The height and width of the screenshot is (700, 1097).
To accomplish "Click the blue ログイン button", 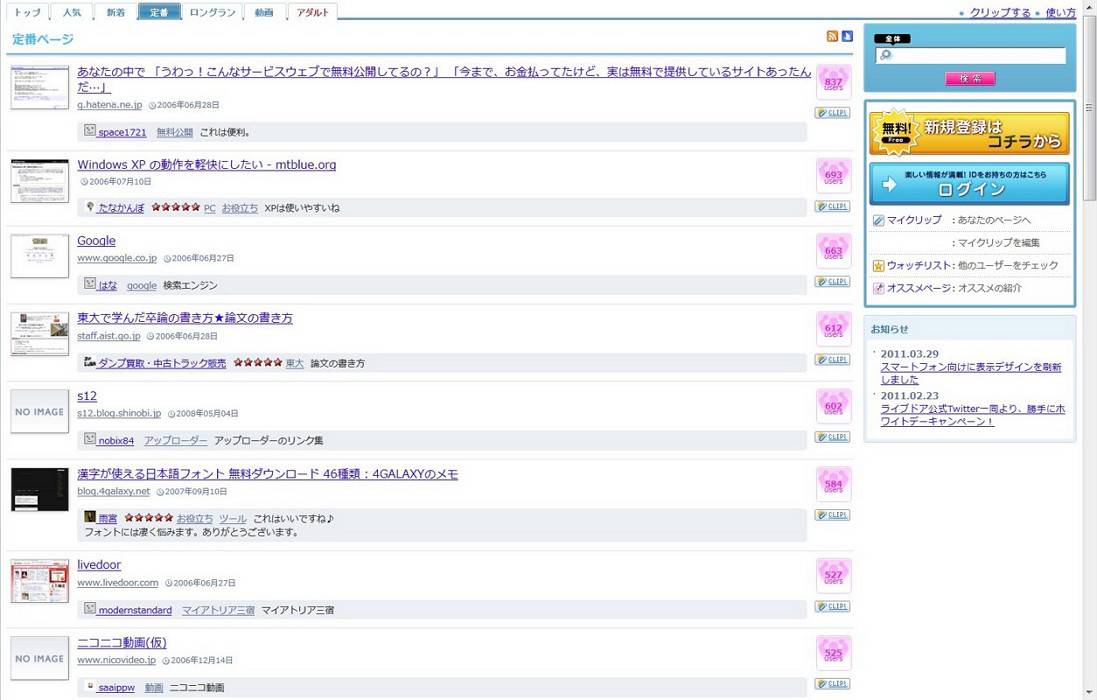I will point(969,183).
